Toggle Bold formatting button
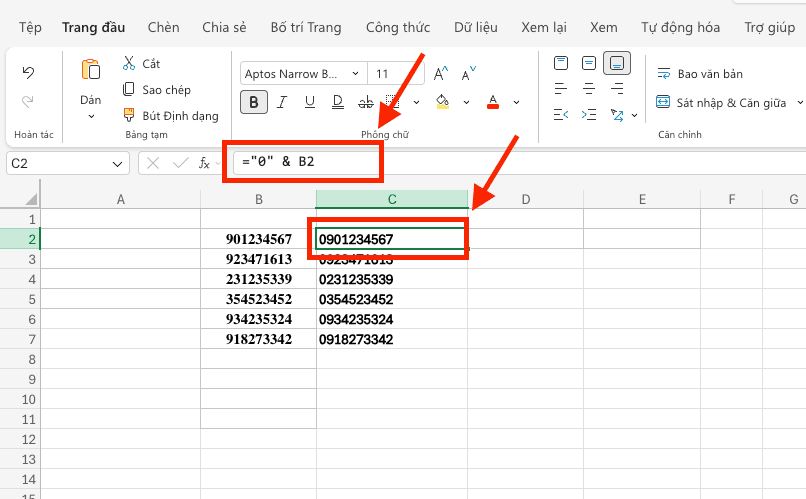806x499 pixels. [254, 102]
